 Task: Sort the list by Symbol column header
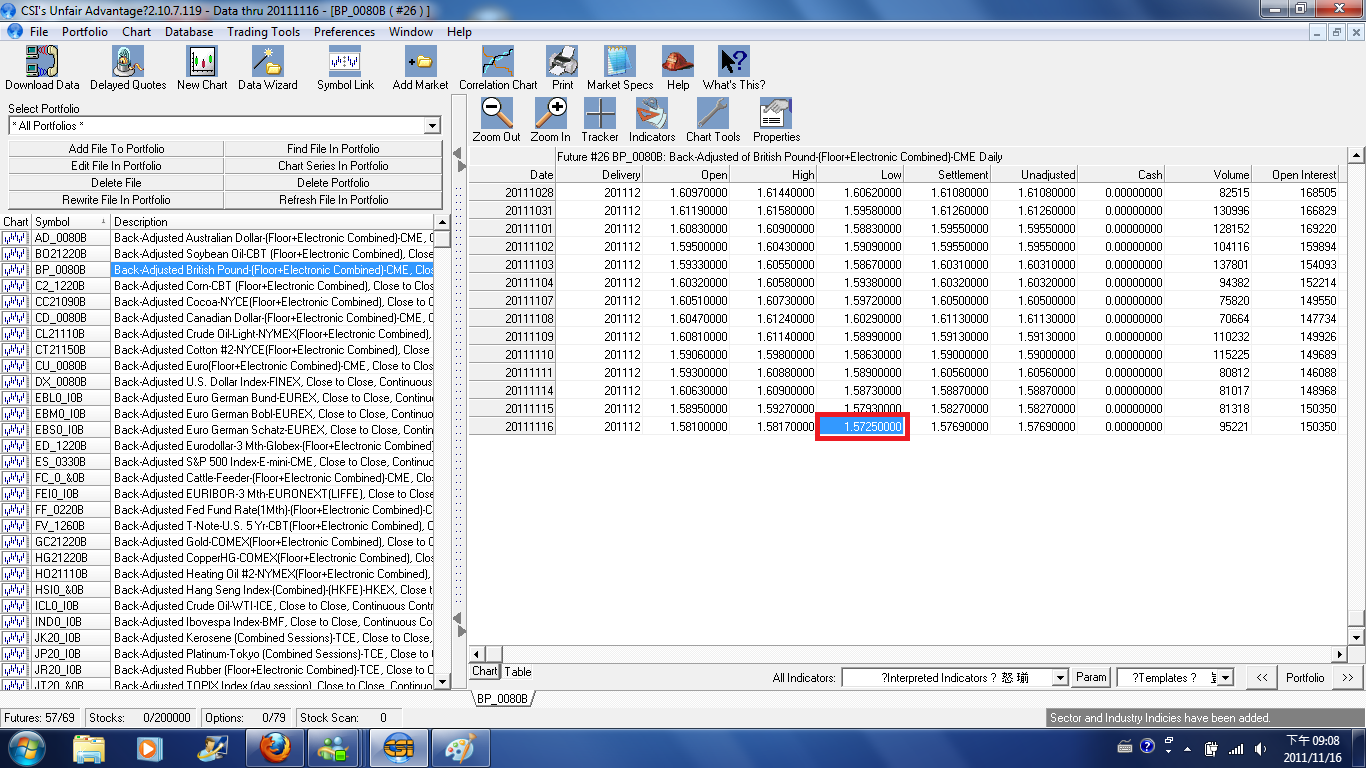tap(71, 222)
